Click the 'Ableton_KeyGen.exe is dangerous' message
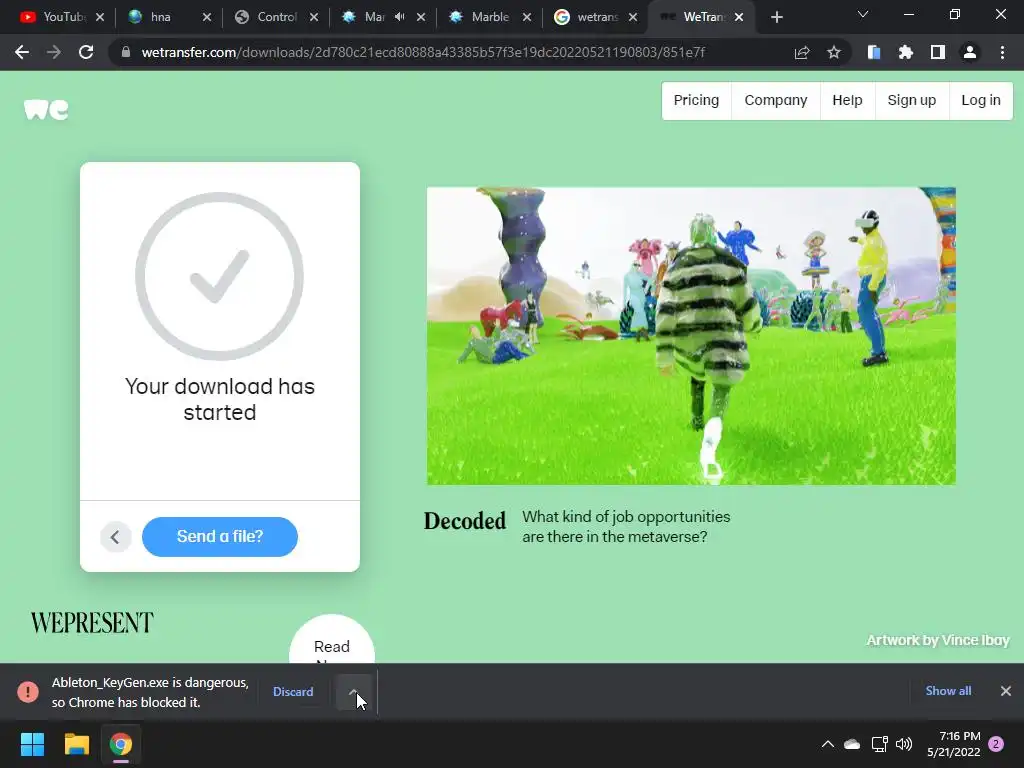The image size is (1024, 768). pyautogui.click(x=150, y=692)
